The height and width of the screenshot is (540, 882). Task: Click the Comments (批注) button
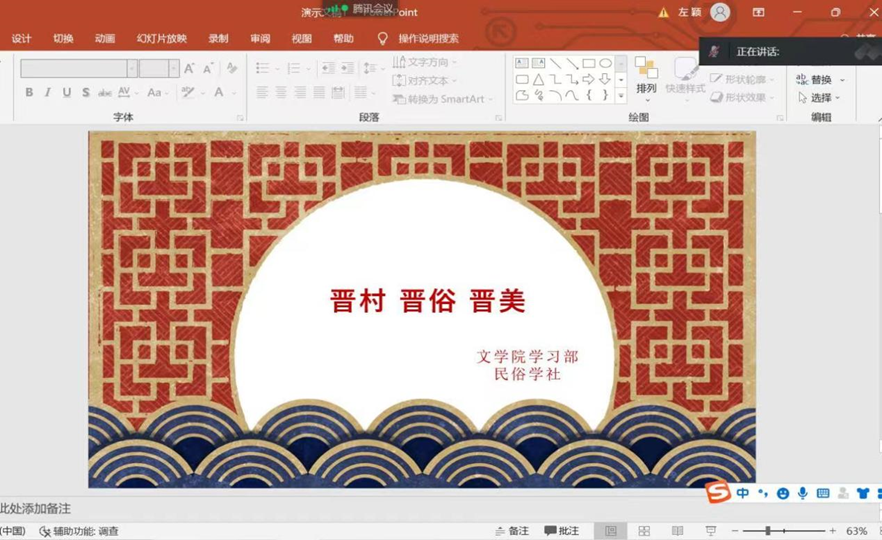click(x=561, y=531)
